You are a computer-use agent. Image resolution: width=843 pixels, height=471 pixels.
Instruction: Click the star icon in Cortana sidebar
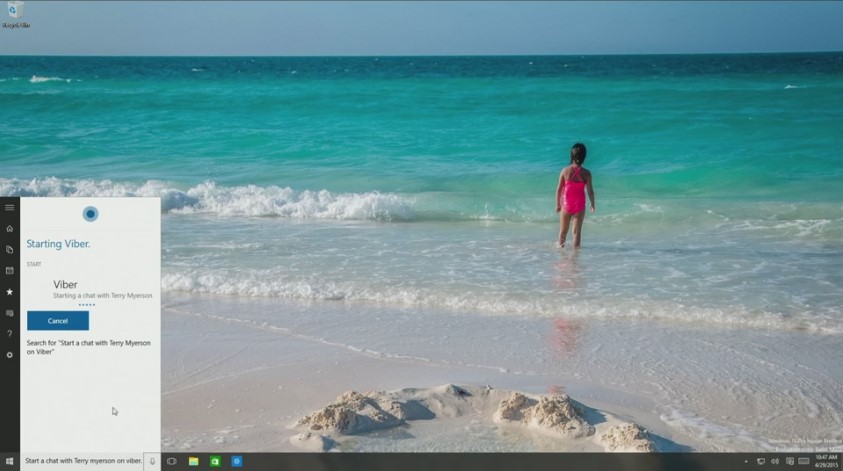pos(9,292)
